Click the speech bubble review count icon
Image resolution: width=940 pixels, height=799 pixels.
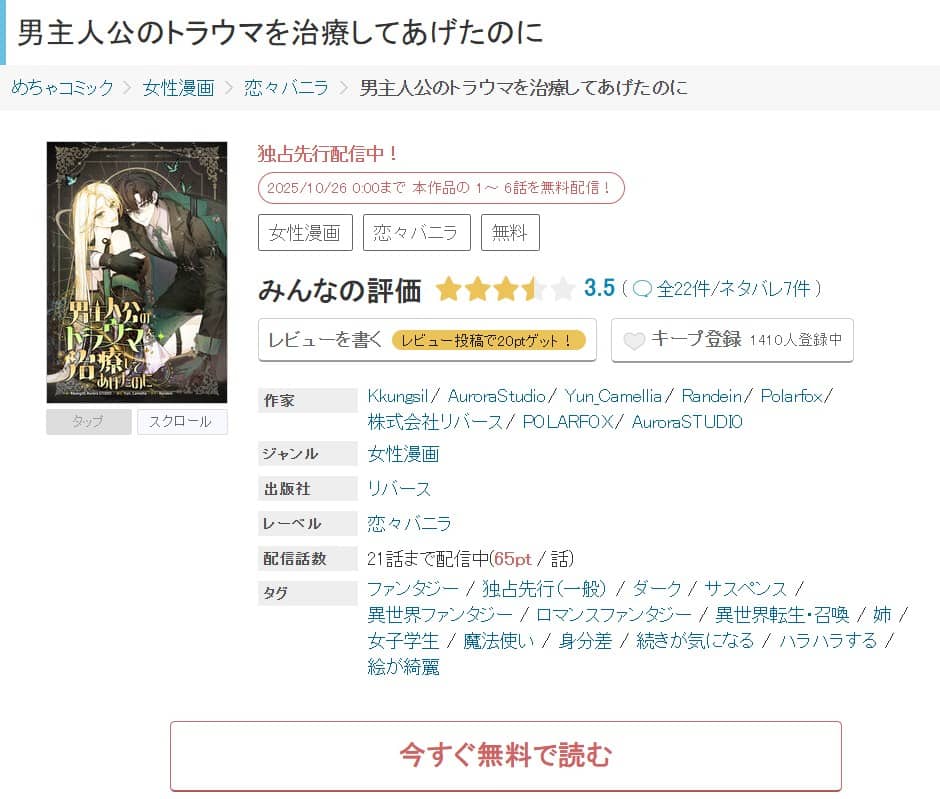(x=641, y=289)
